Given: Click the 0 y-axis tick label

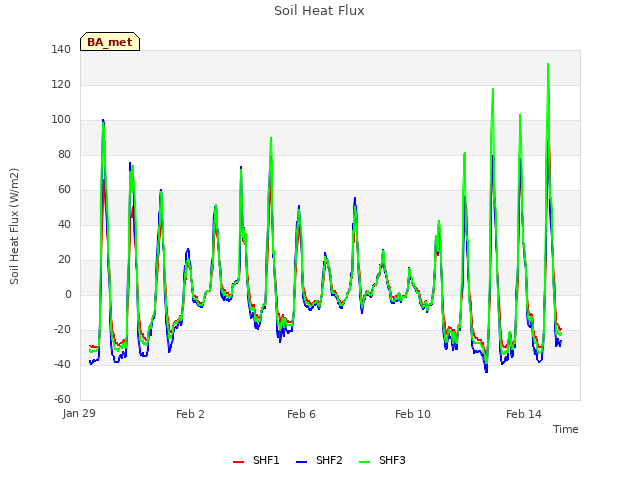Looking at the screenshot, I should (68, 295).
